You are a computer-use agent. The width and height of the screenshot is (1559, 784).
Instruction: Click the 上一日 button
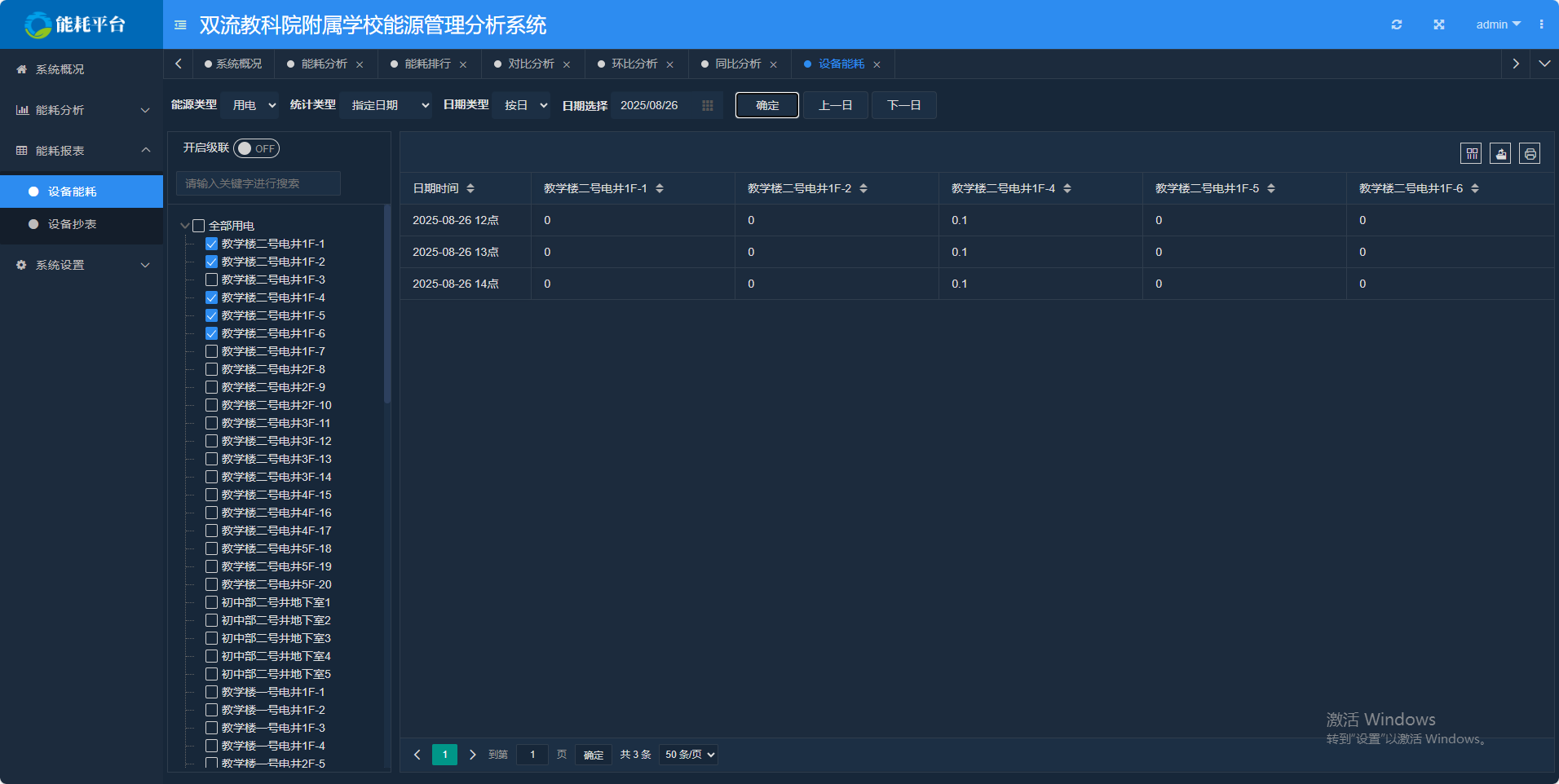[835, 105]
